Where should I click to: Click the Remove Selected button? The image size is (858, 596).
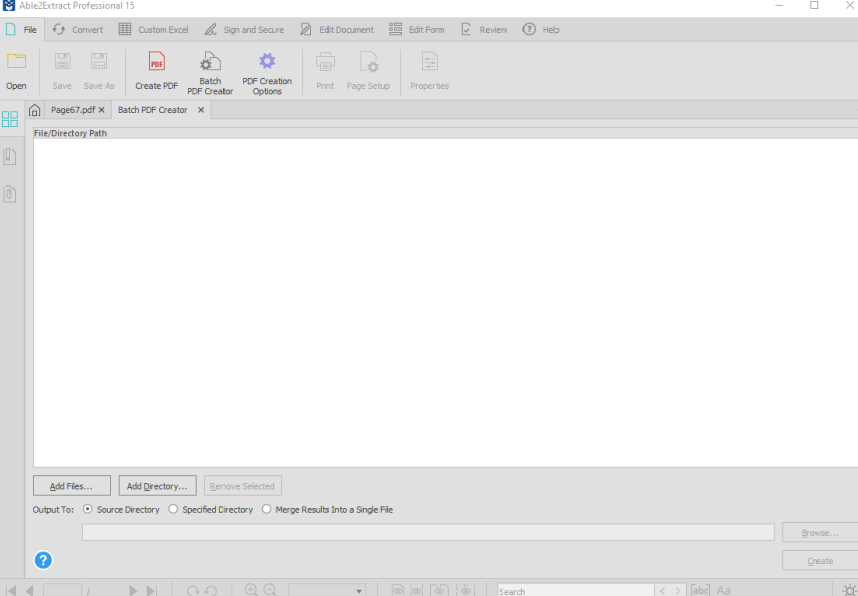click(242, 485)
